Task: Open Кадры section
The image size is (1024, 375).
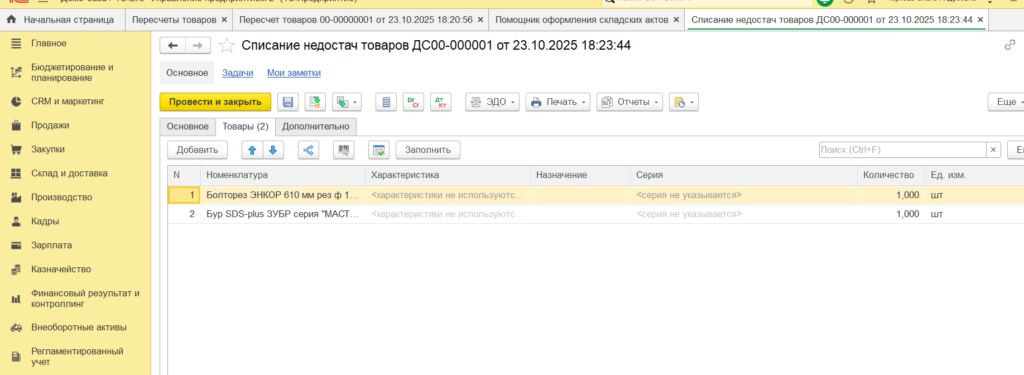Action: point(75,221)
